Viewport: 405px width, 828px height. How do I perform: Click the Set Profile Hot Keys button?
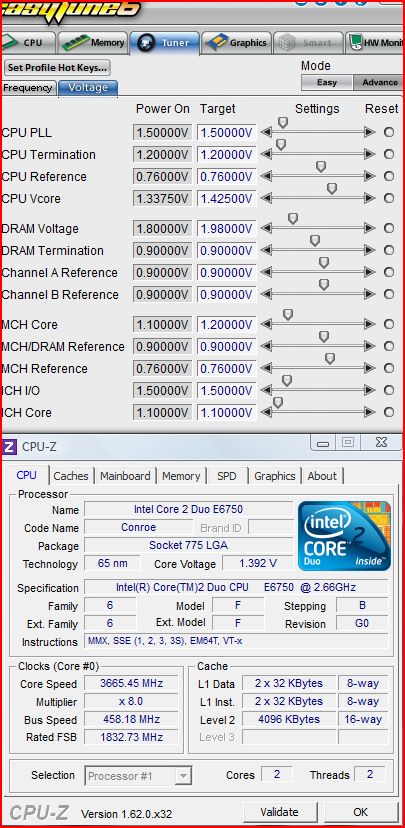point(57,68)
